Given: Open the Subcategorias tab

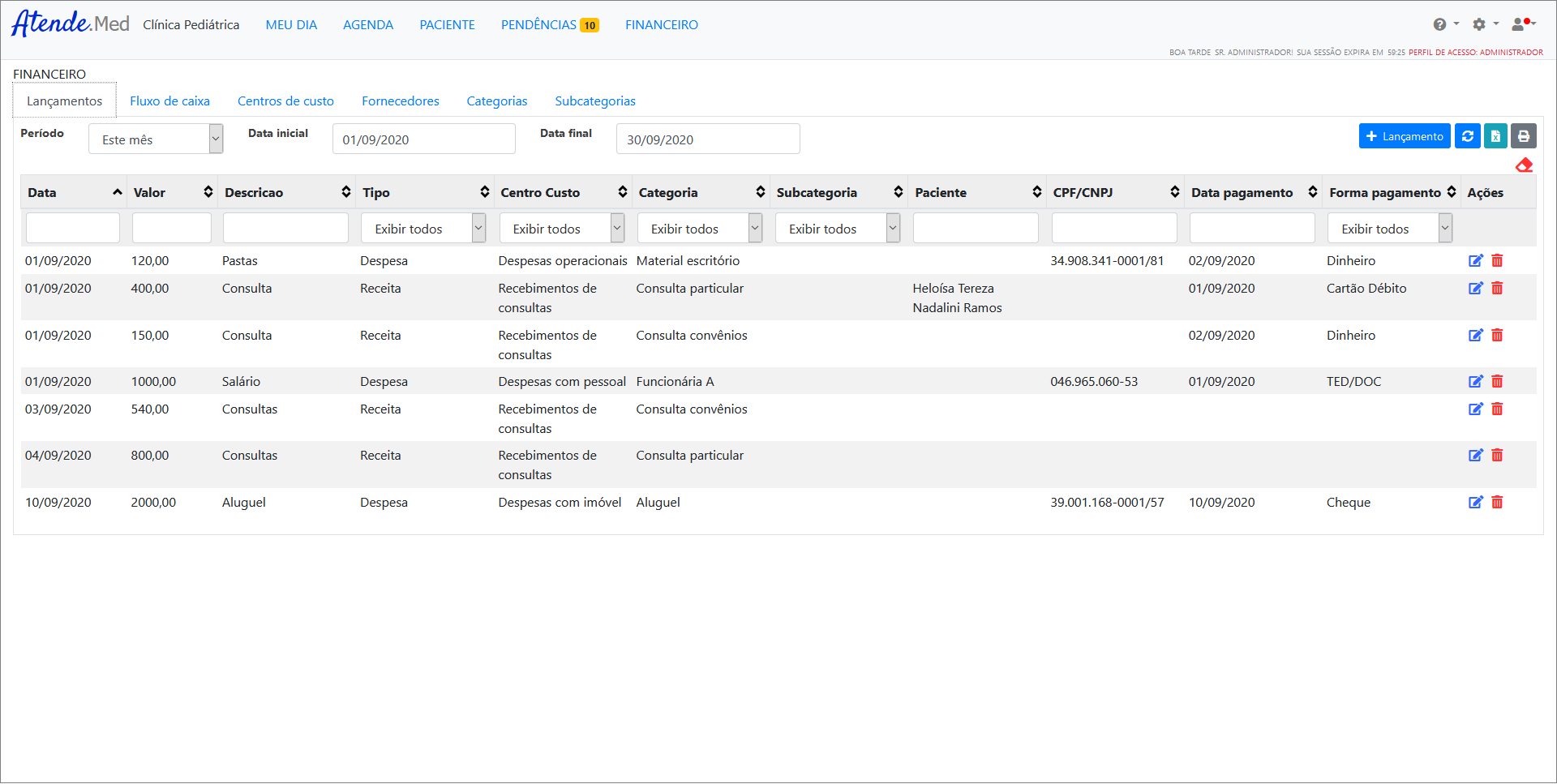Looking at the screenshot, I should 595,101.
